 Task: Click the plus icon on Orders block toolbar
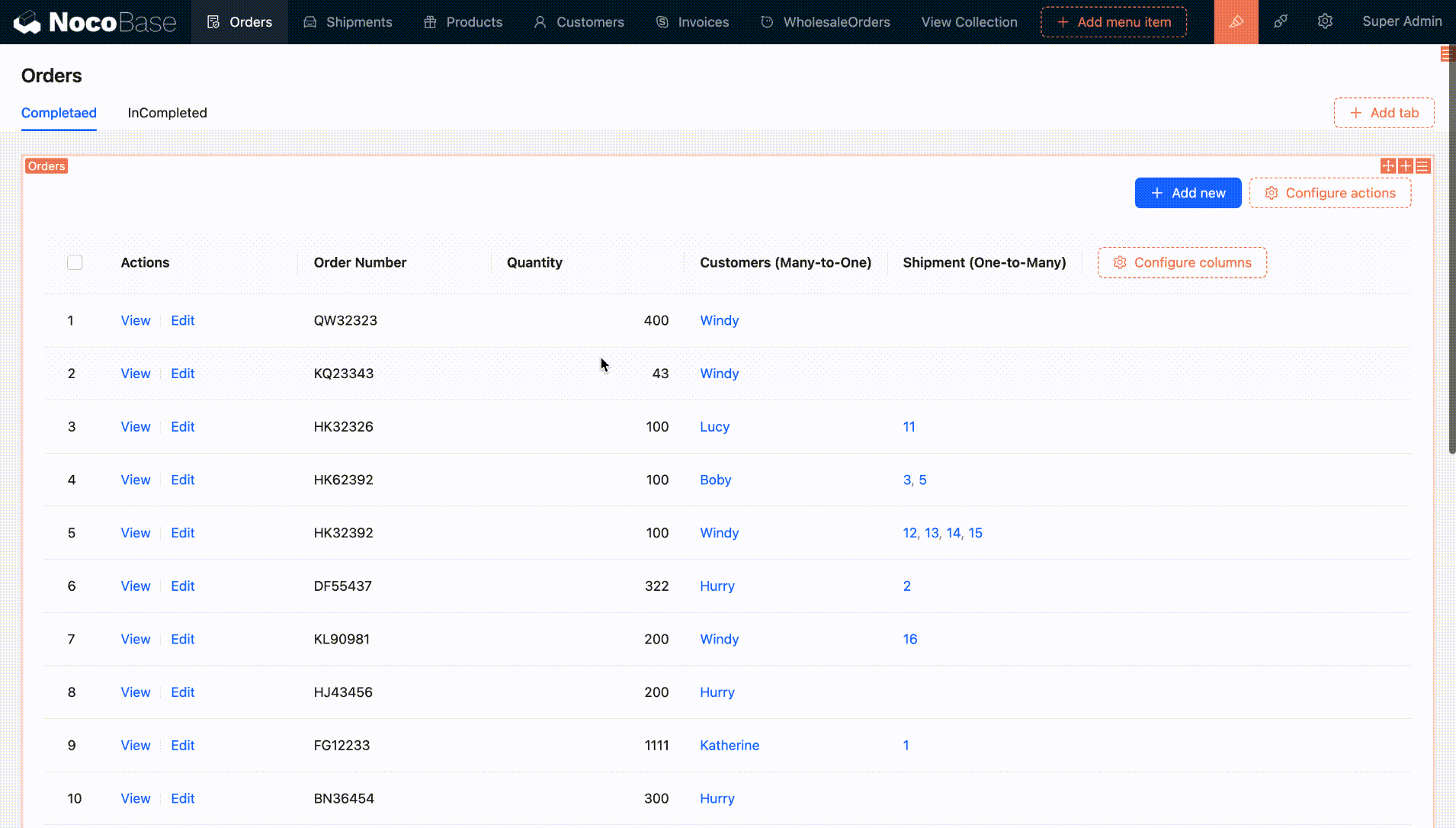1406,166
